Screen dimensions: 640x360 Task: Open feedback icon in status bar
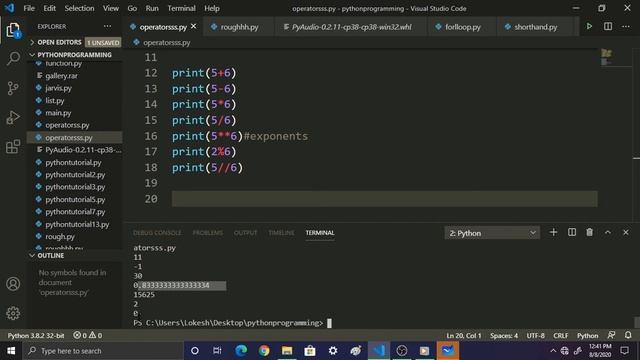(x=611, y=336)
